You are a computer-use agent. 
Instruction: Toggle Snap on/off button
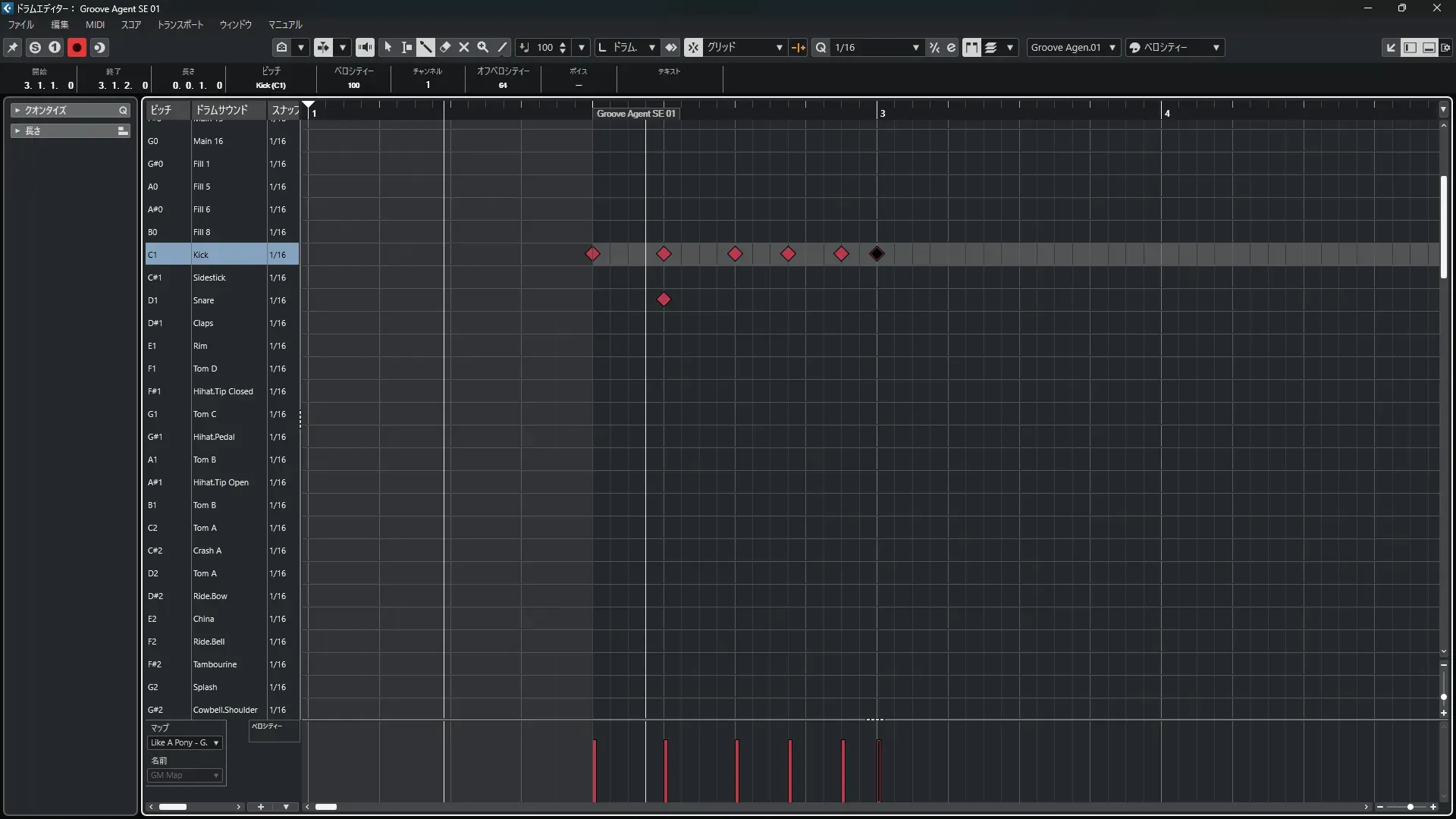(693, 47)
